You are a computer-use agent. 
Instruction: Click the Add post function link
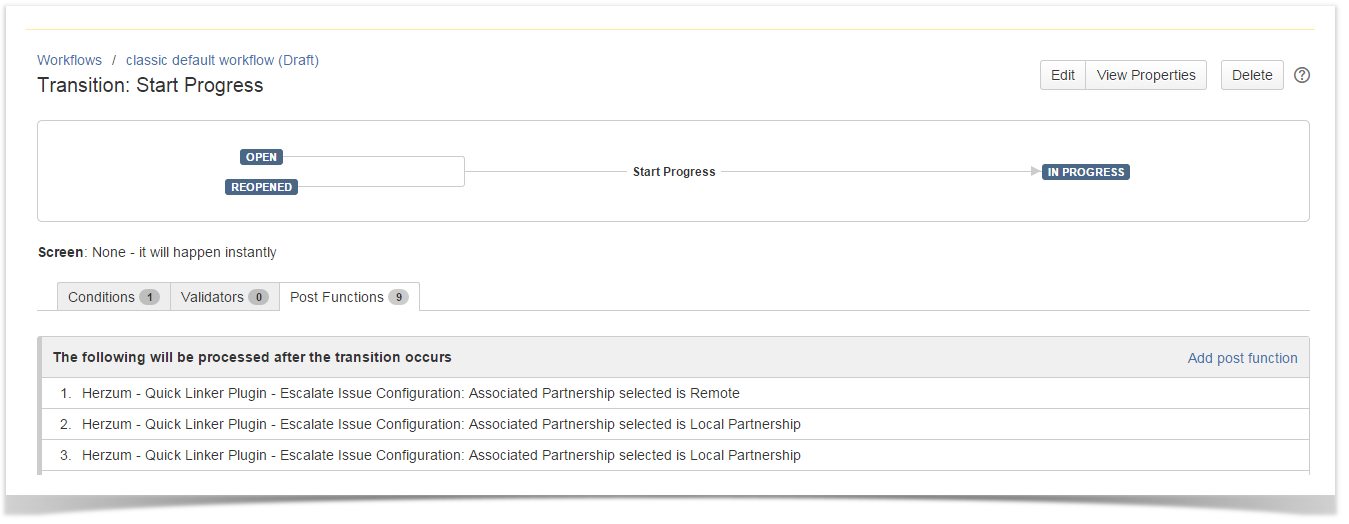(1242, 358)
